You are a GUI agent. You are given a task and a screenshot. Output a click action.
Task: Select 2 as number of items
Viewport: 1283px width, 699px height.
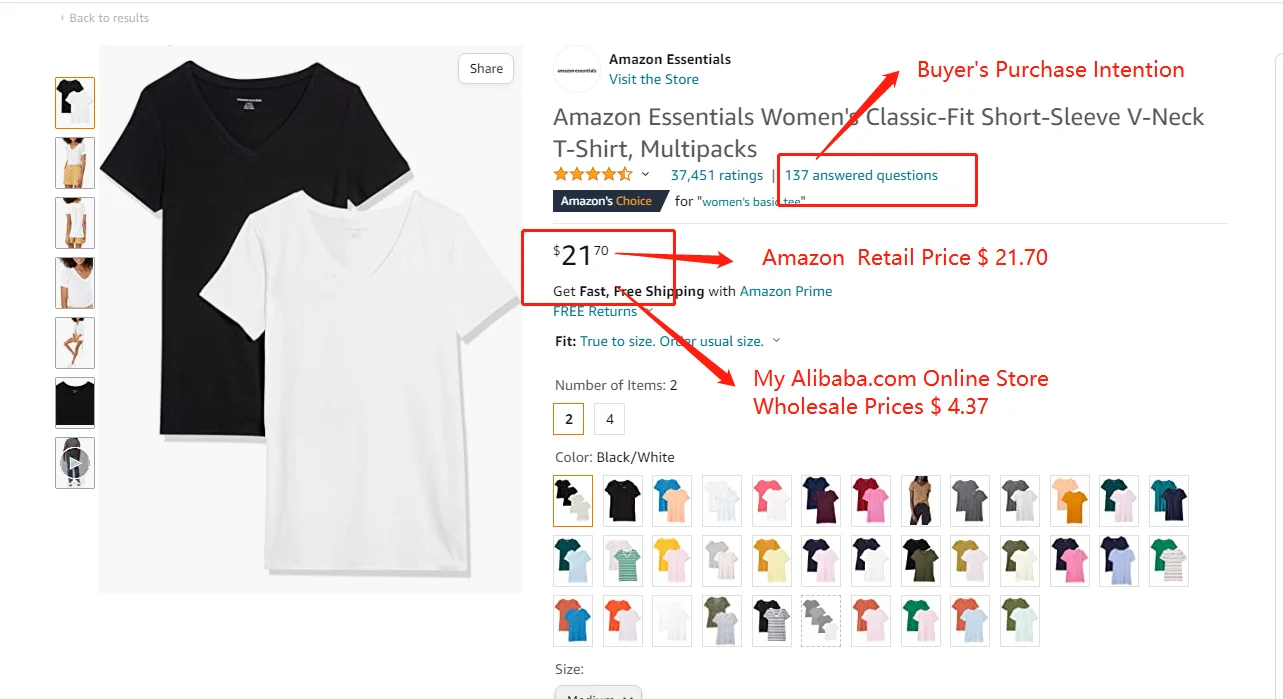(x=569, y=419)
